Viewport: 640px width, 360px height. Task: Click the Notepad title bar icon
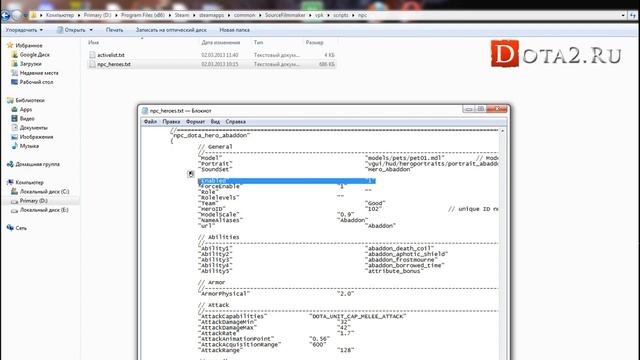144,111
